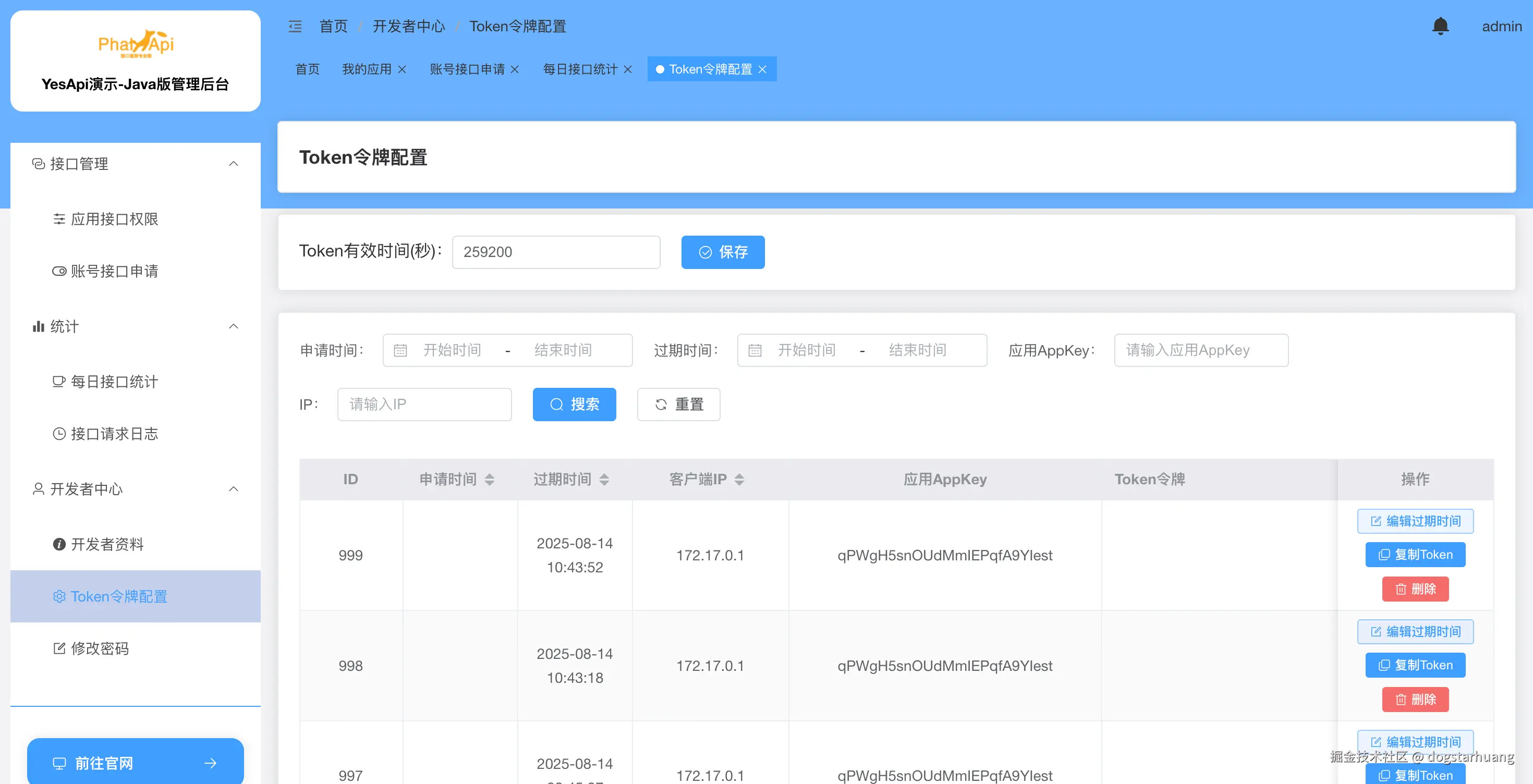Click the 保存 button
1533x784 pixels.
[723, 252]
